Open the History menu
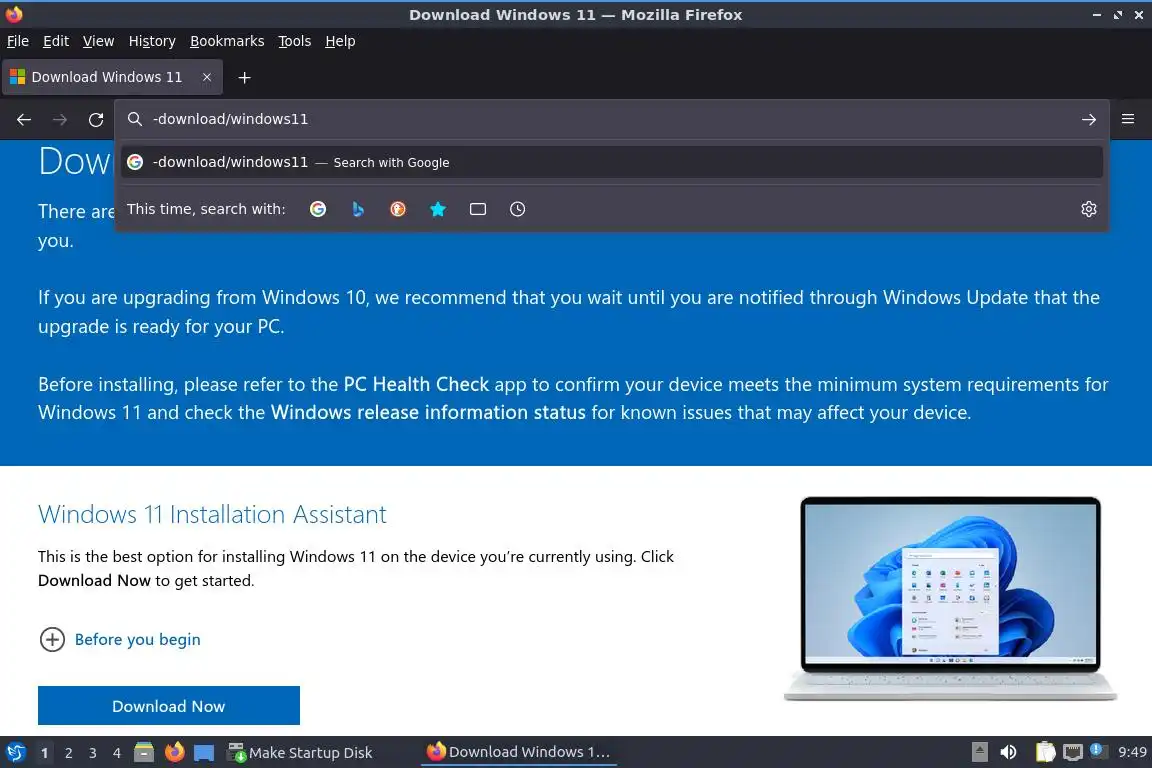Viewport: 1152px width, 768px height. point(152,41)
